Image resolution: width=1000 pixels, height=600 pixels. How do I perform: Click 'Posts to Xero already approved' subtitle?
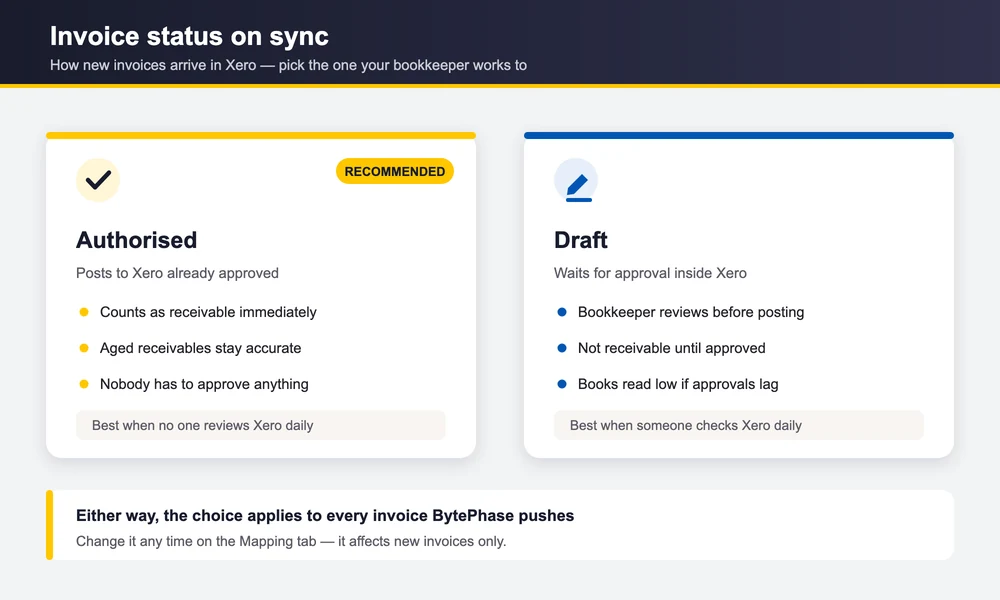click(x=177, y=273)
